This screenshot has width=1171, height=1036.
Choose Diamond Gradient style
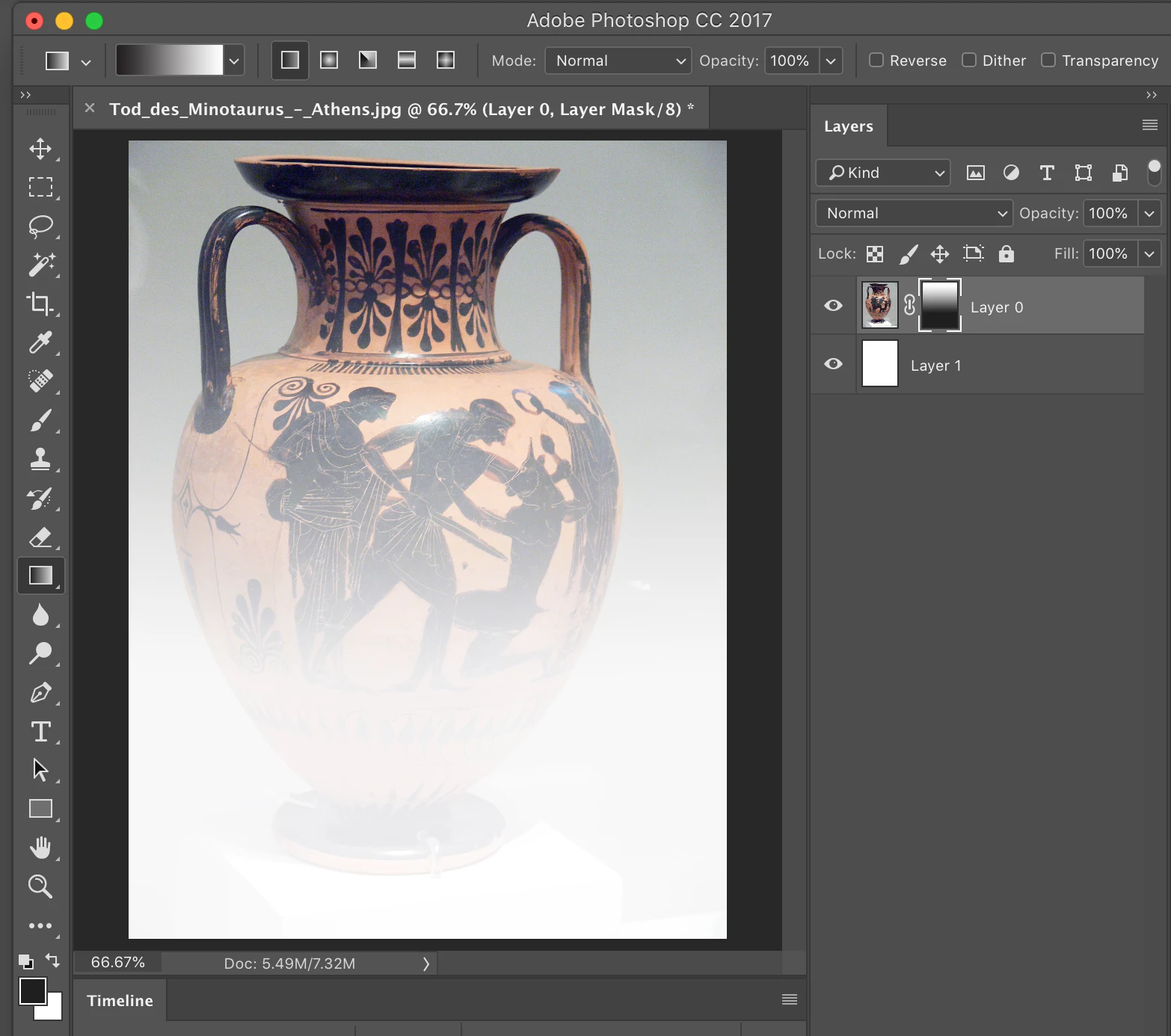click(446, 60)
